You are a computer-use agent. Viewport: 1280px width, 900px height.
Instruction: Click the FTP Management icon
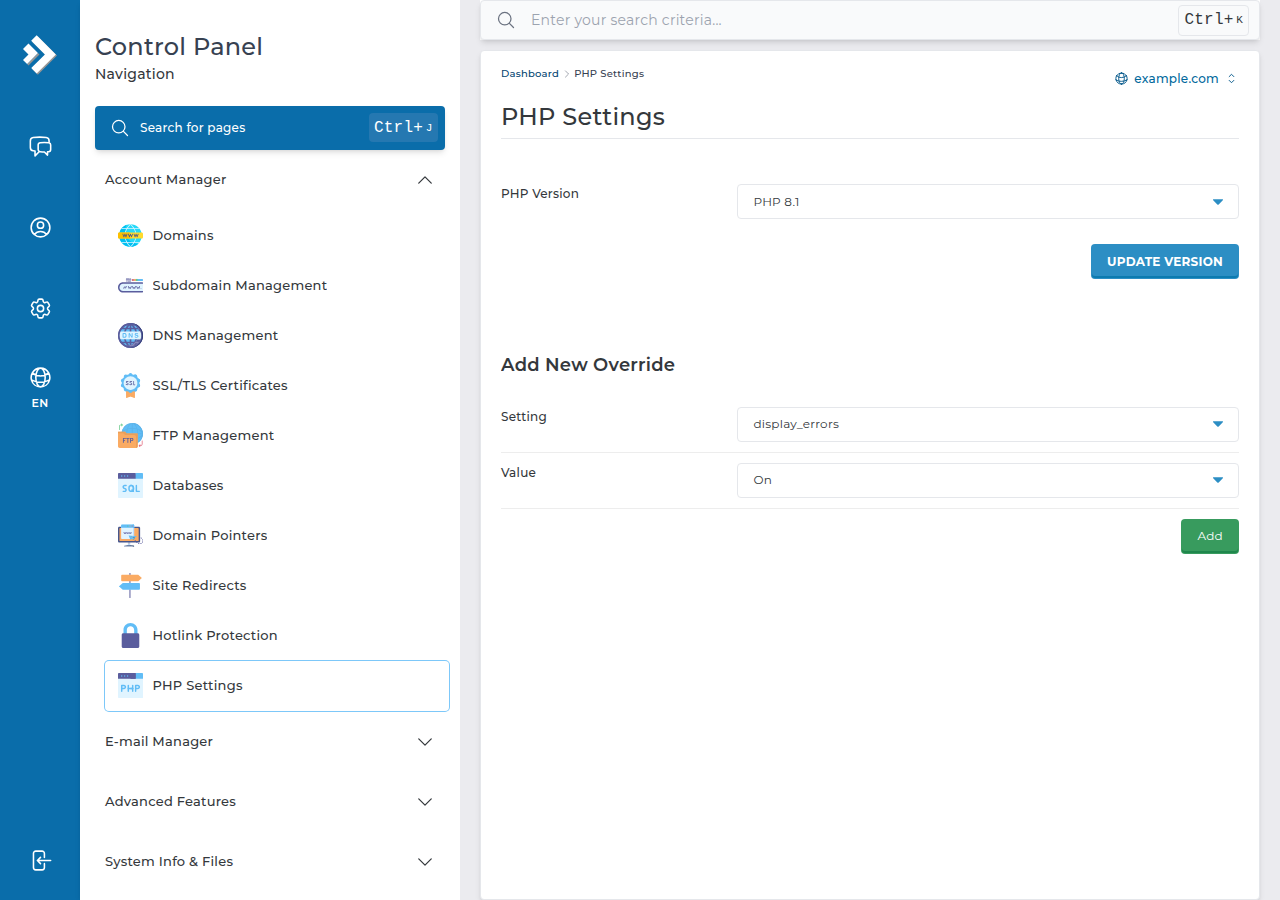pyautogui.click(x=130, y=436)
